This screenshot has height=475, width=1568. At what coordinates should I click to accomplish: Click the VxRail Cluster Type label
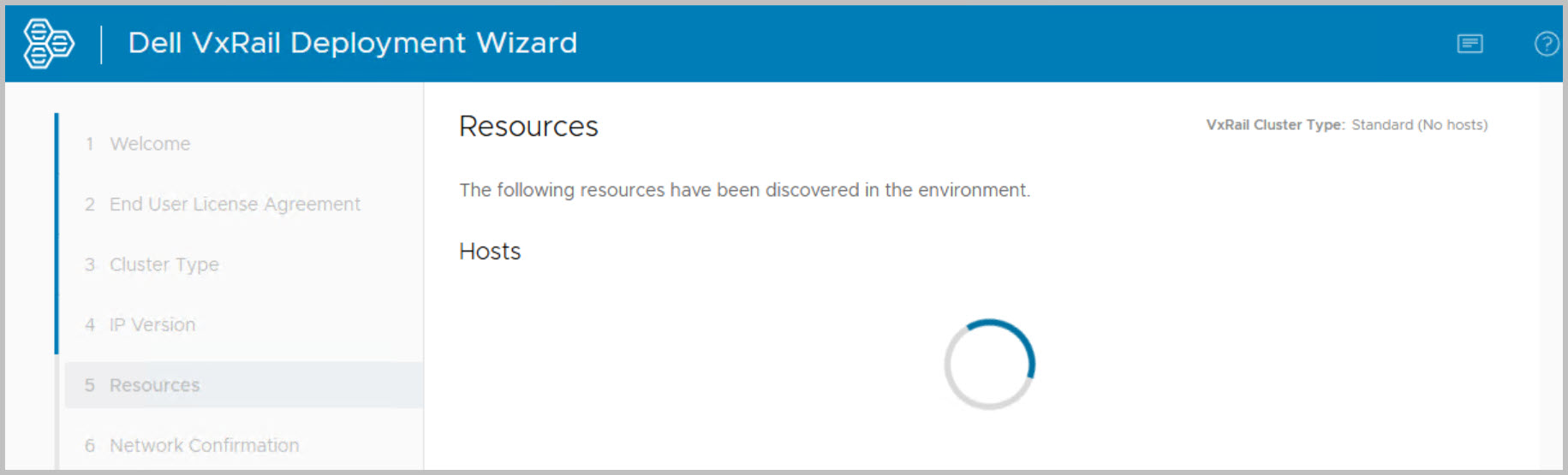(x=1275, y=125)
